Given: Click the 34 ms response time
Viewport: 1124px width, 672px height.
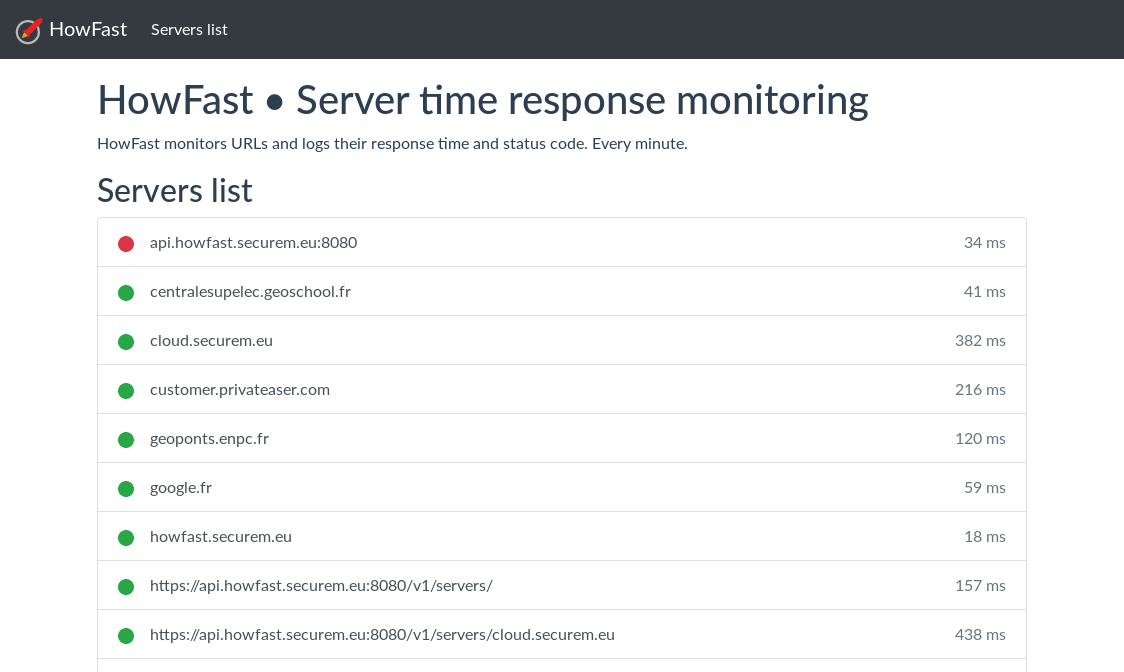Looking at the screenshot, I should coord(984,242).
